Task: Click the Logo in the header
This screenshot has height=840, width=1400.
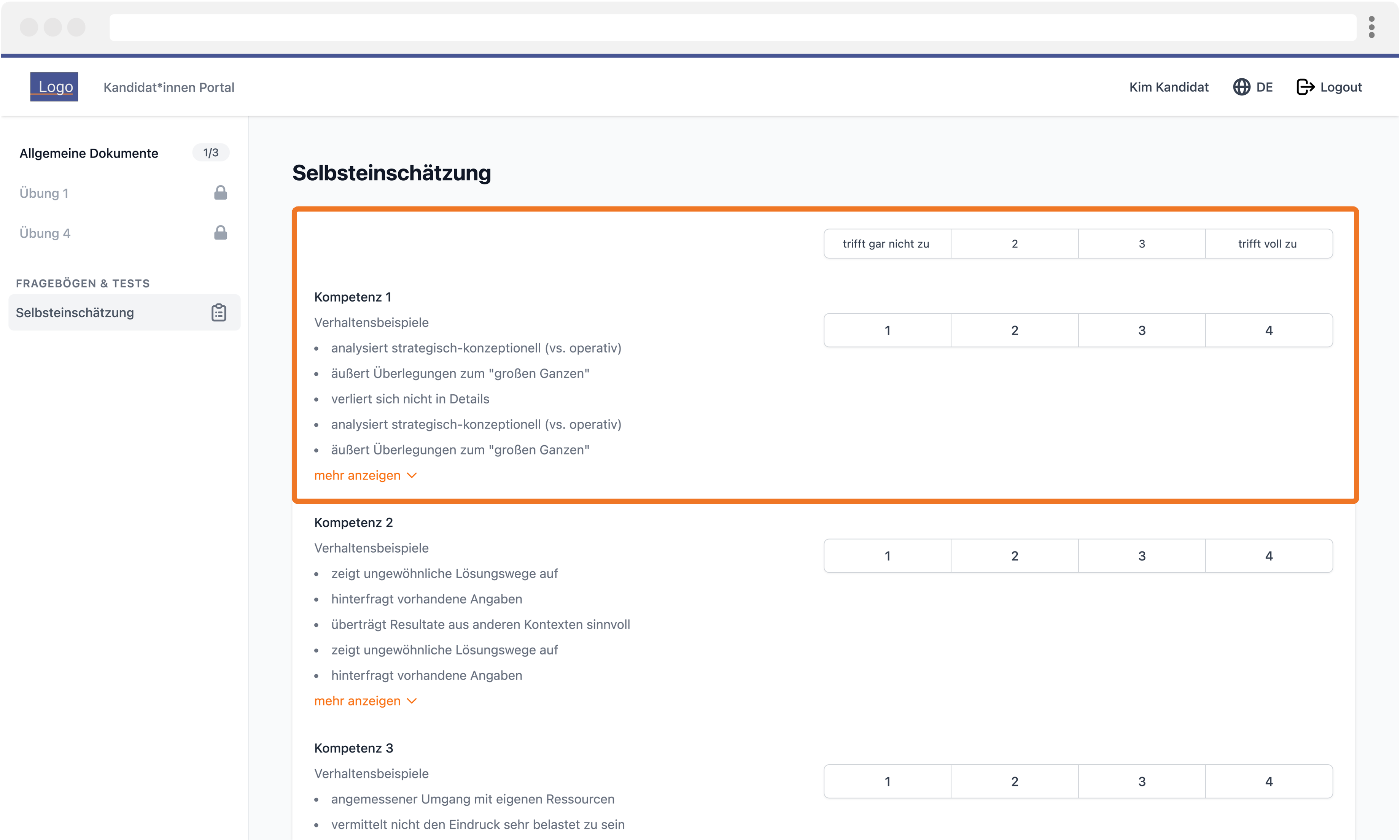Action: [54, 87]
